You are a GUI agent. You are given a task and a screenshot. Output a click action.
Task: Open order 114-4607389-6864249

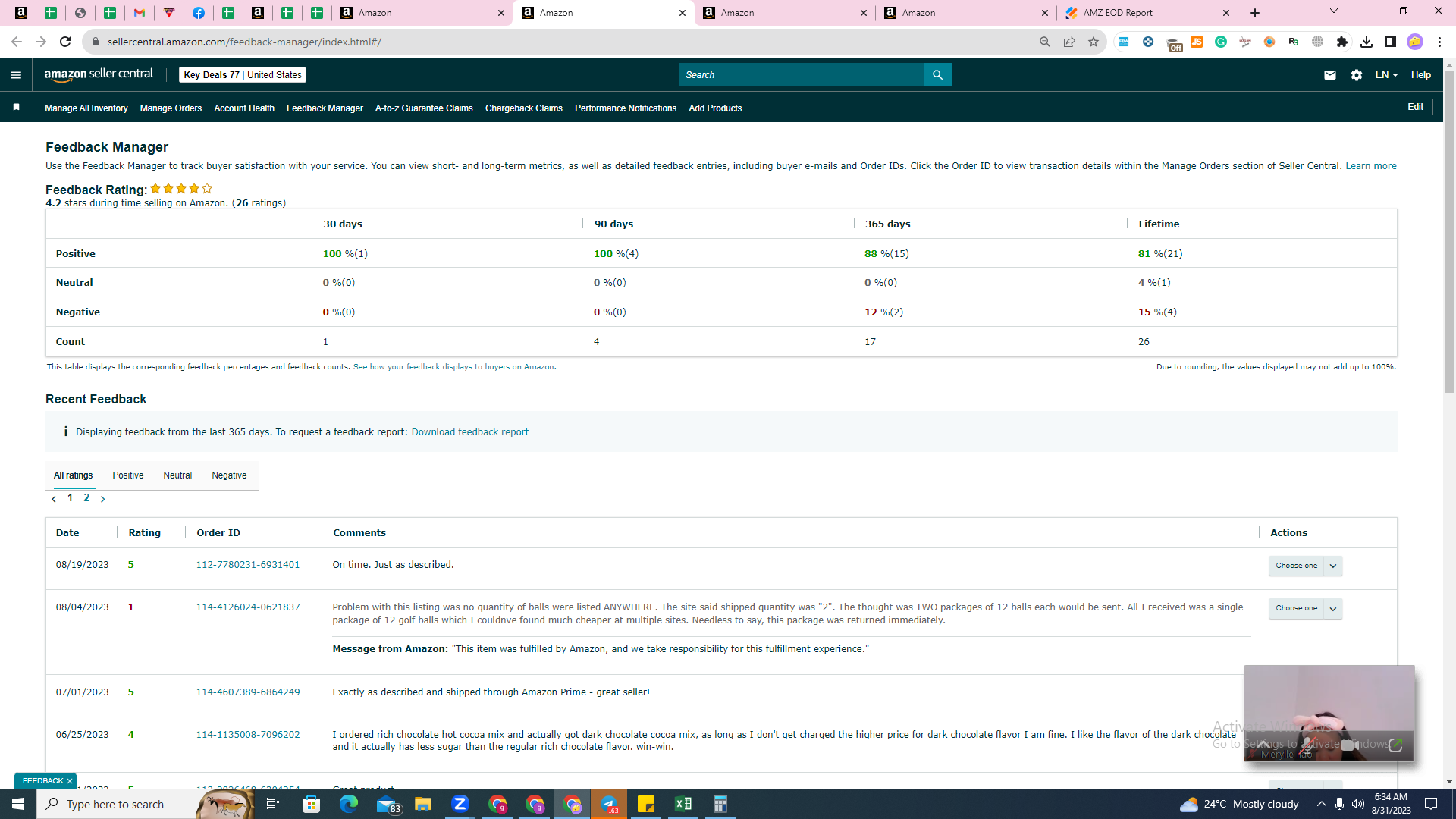coord(248,692)
